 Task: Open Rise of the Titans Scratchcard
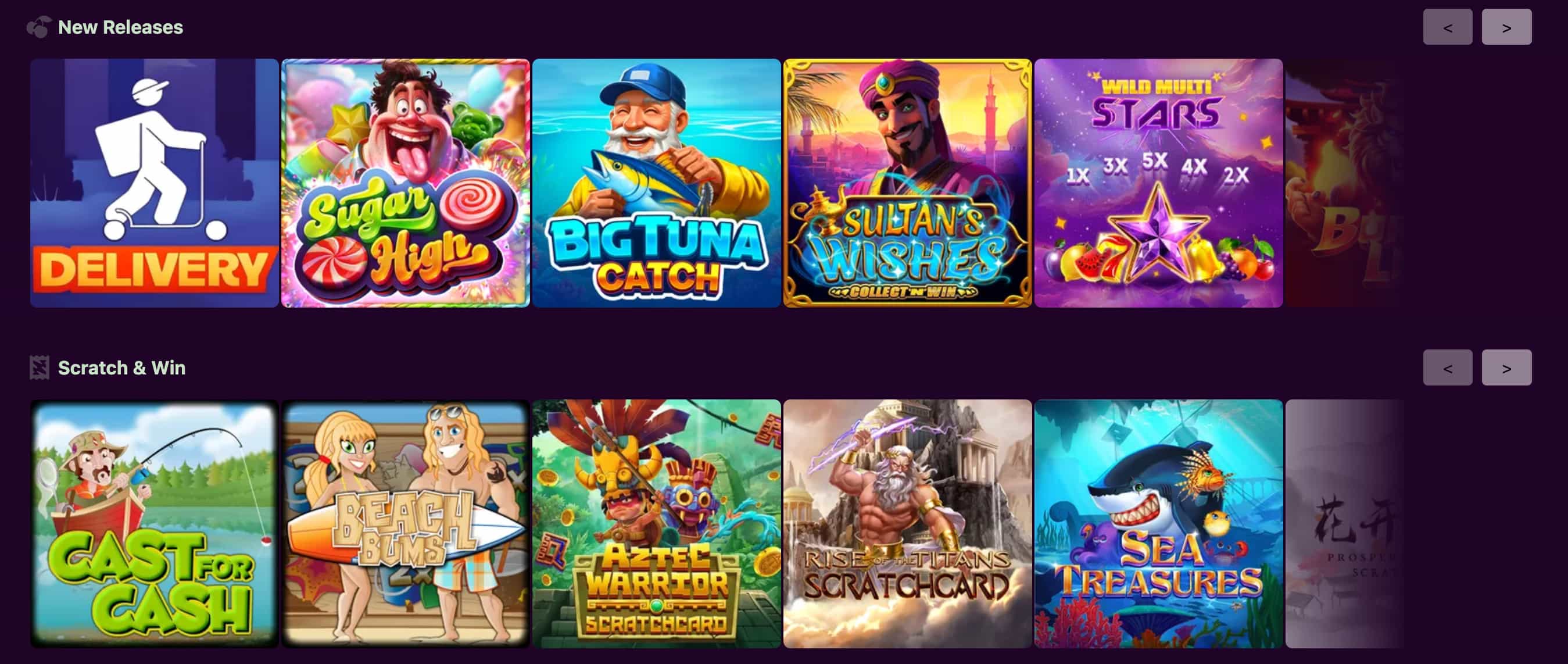[x=908, y=524]
